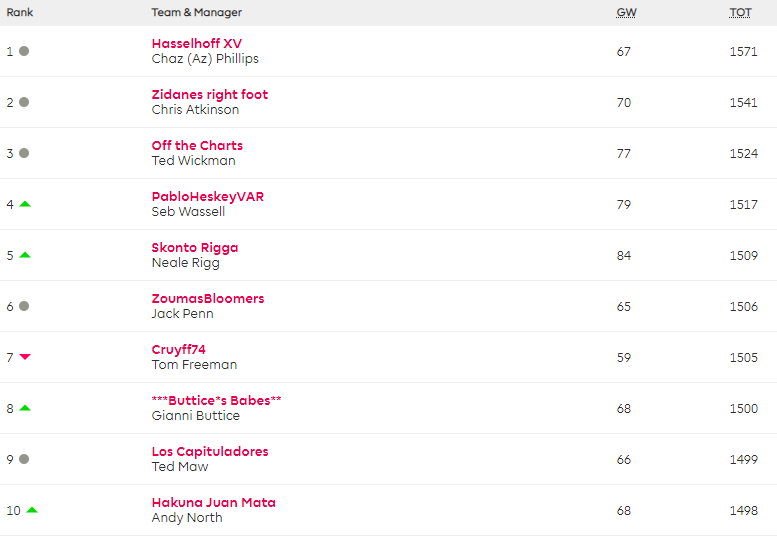Click the red down arrow at rank 7
The height and width of the screenshot is (537, 777).
coord(25,357)
